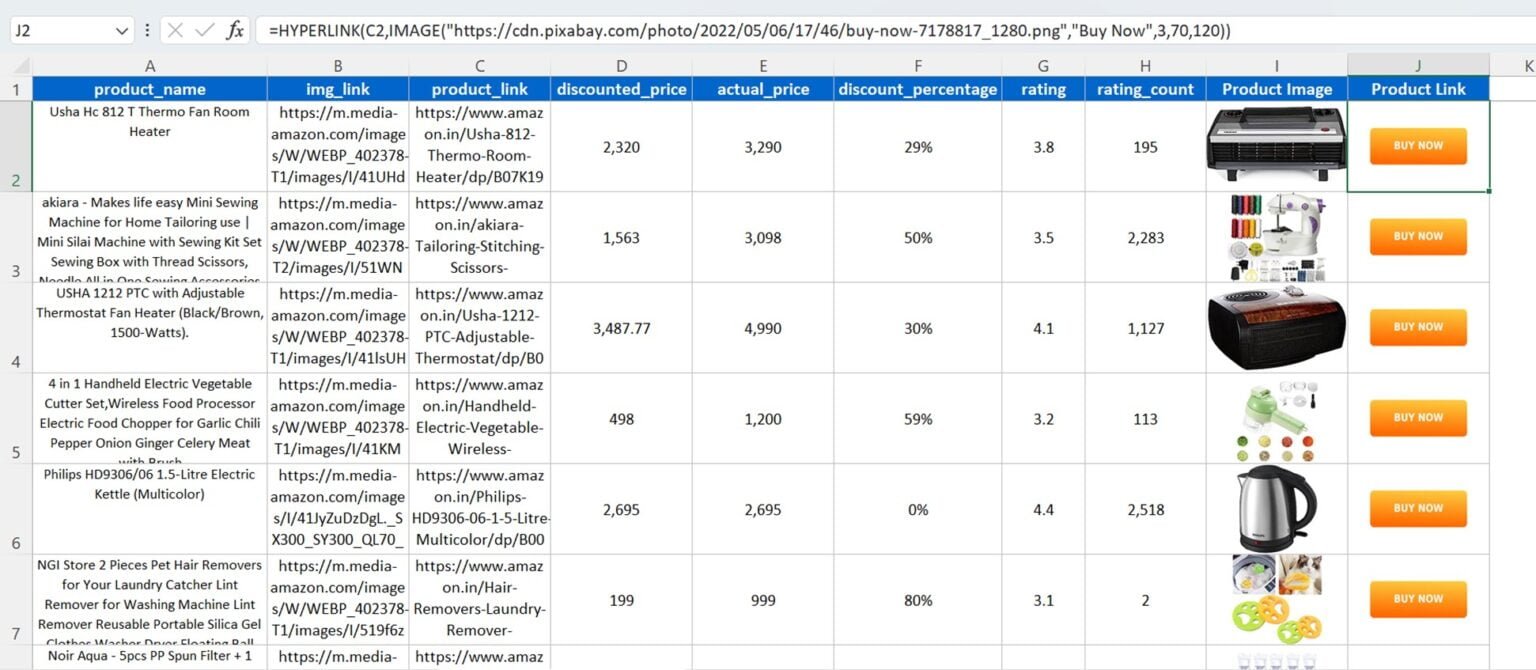This screenshot has height=670, width=1536.
Task: Select row 4 using its row header
Action: pos(15,328)
